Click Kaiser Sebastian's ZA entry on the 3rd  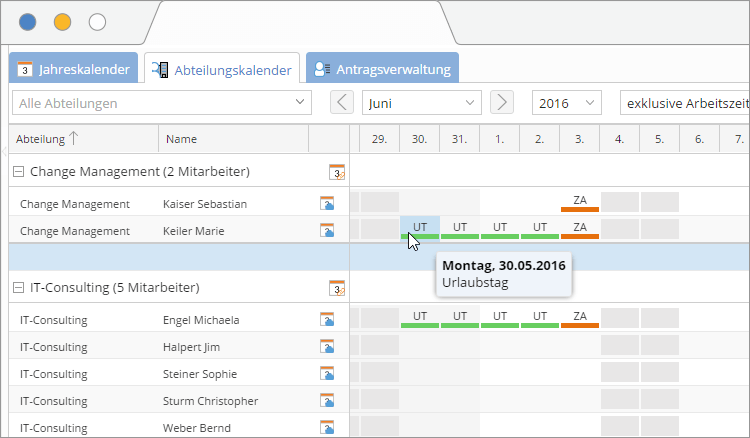pyautogui.click(x=580, y=202)
